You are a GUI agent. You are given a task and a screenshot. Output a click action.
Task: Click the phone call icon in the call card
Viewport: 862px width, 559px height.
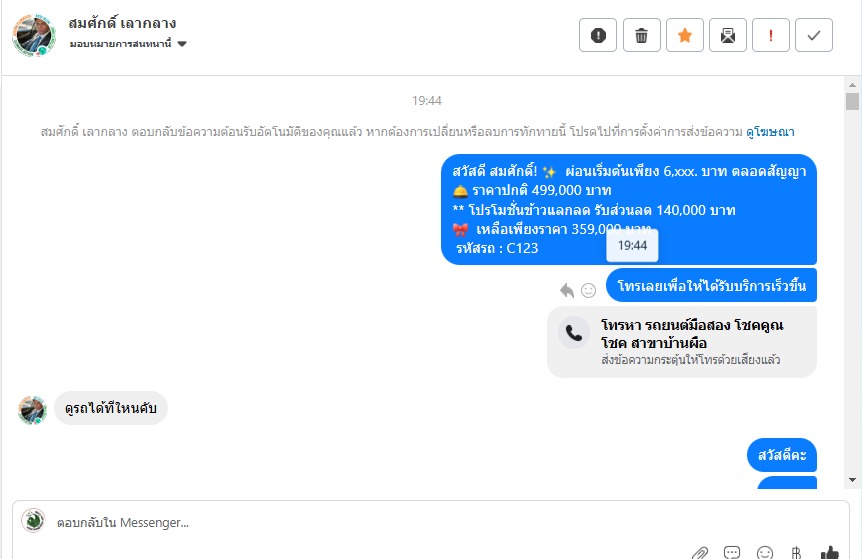click(x=574, y=333)
